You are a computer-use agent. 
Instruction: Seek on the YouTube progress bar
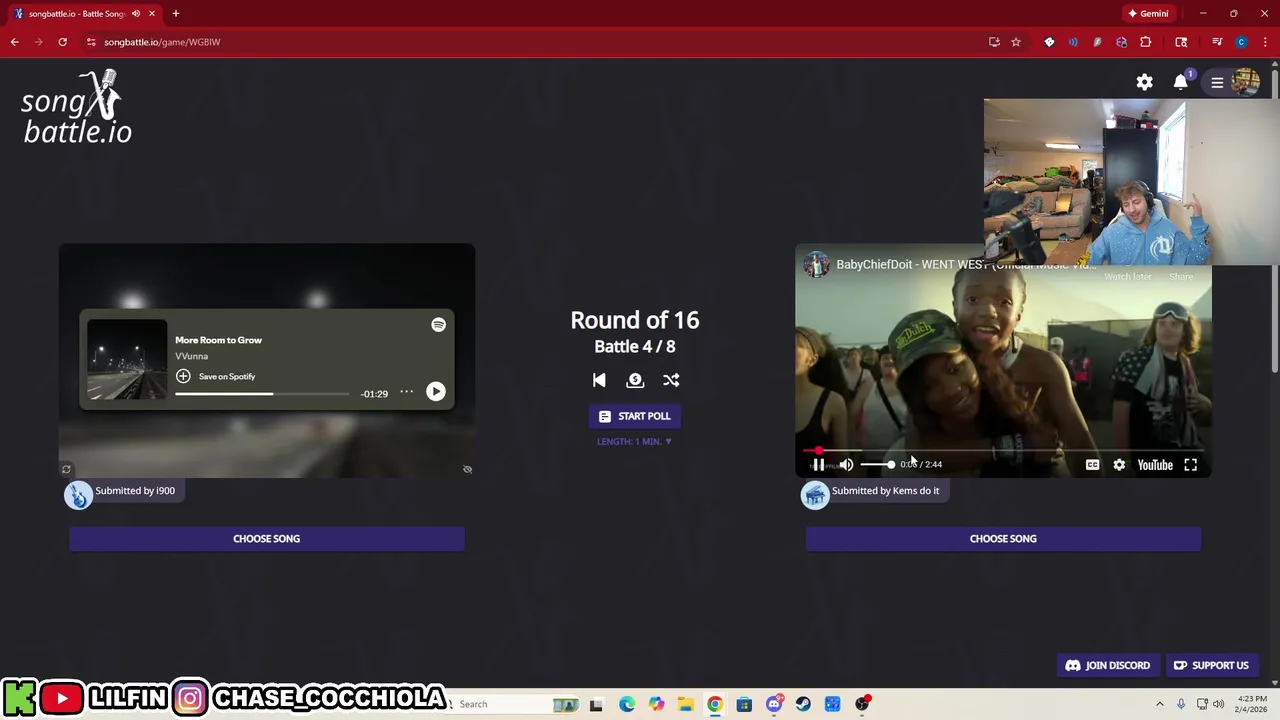pos(1003,451)
